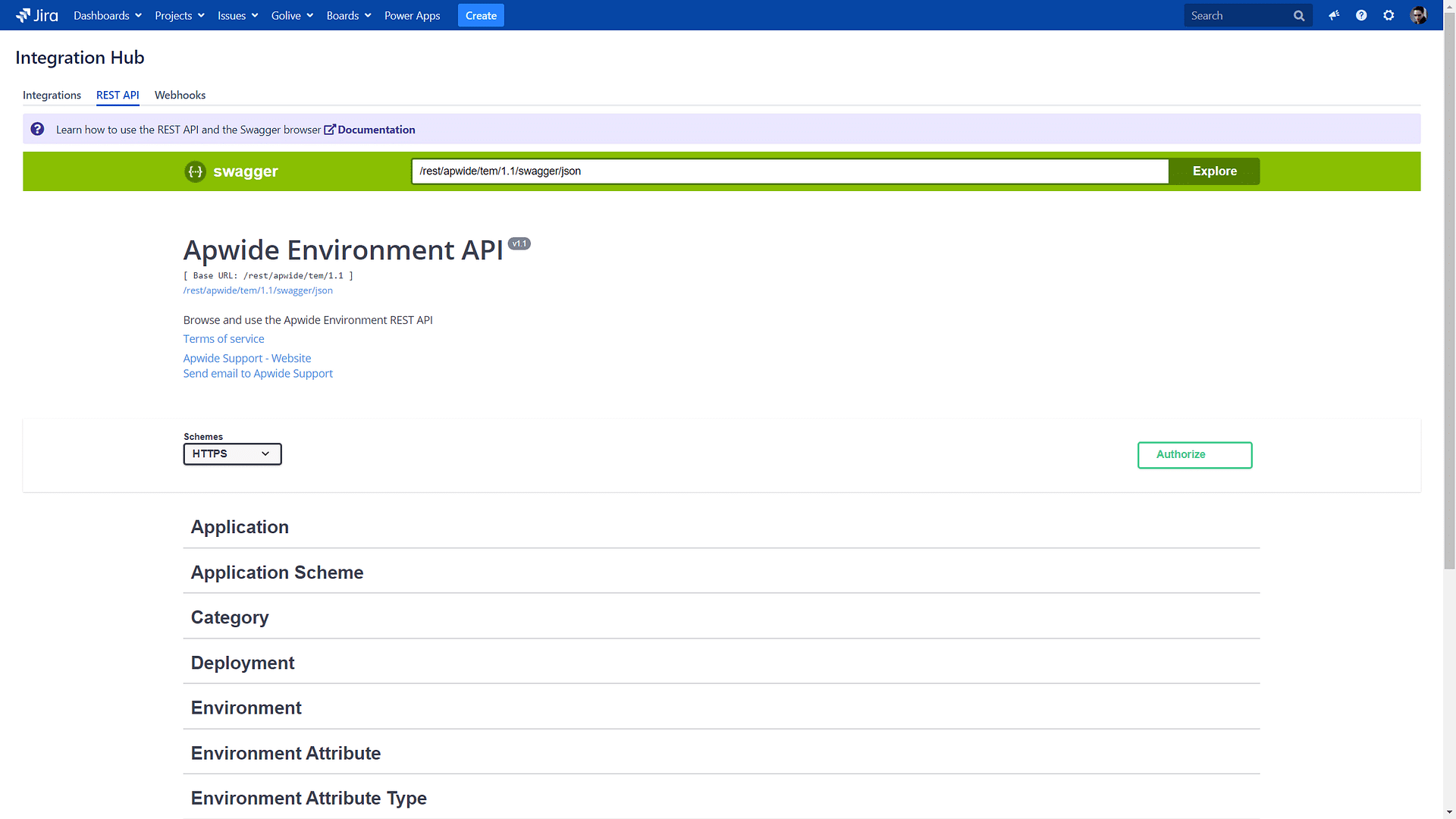Screen dimensions: 1456x819
Task: Click your profile avatar icon
Action: 1418,15
